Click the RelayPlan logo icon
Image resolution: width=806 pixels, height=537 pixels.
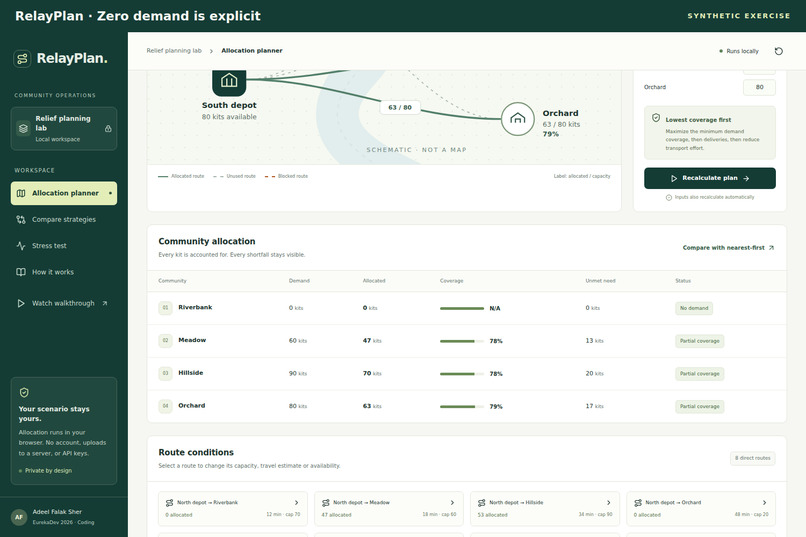(x=22, y=59)
